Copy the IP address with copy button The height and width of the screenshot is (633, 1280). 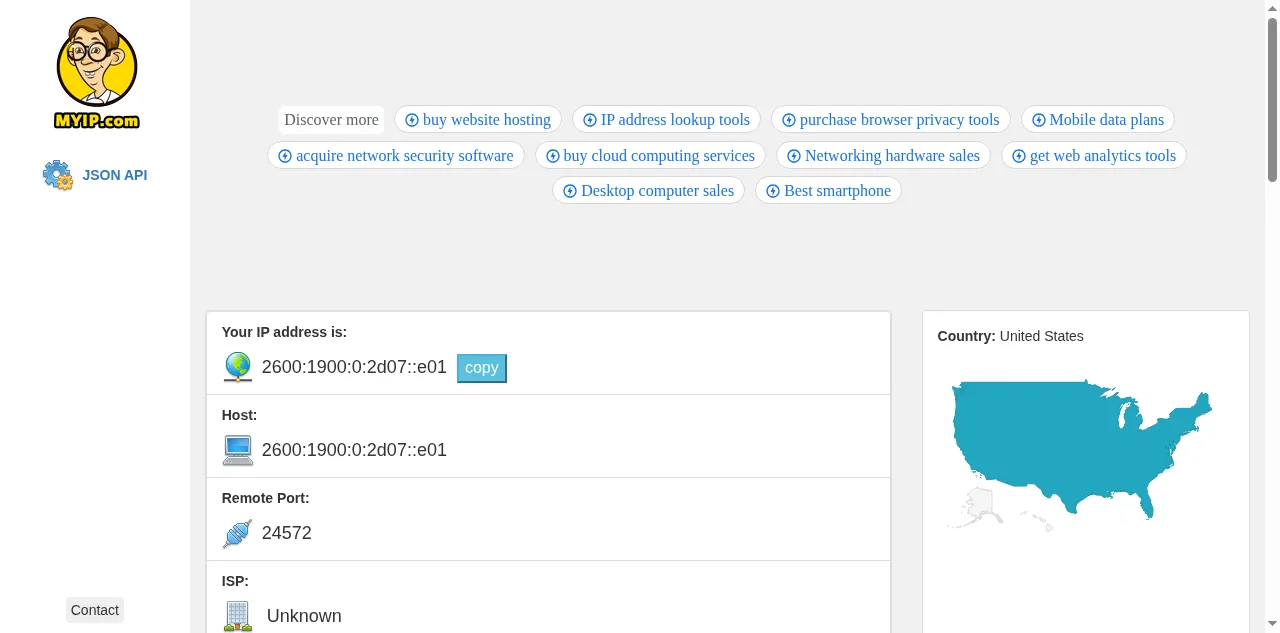click(482, 368)
